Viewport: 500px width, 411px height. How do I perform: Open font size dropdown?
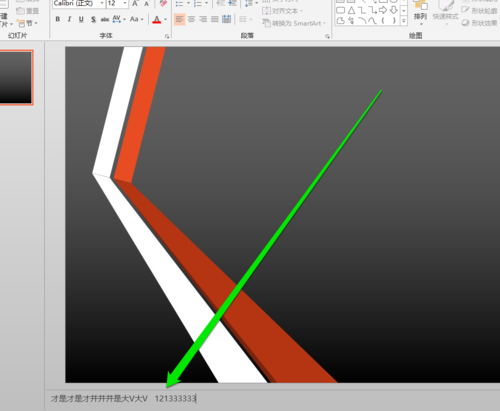[125, 3]
